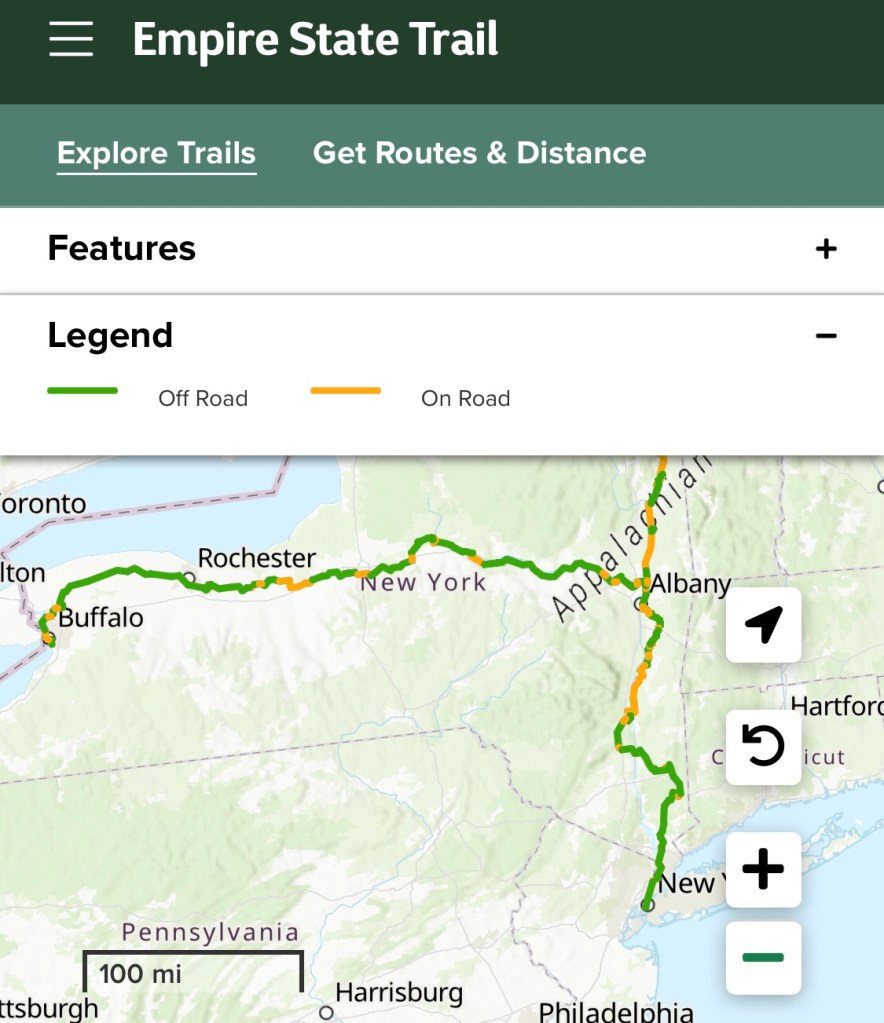Click the trail endpoint marker at New York
Screen dimensions: 884x1023
tap(647, 905)
